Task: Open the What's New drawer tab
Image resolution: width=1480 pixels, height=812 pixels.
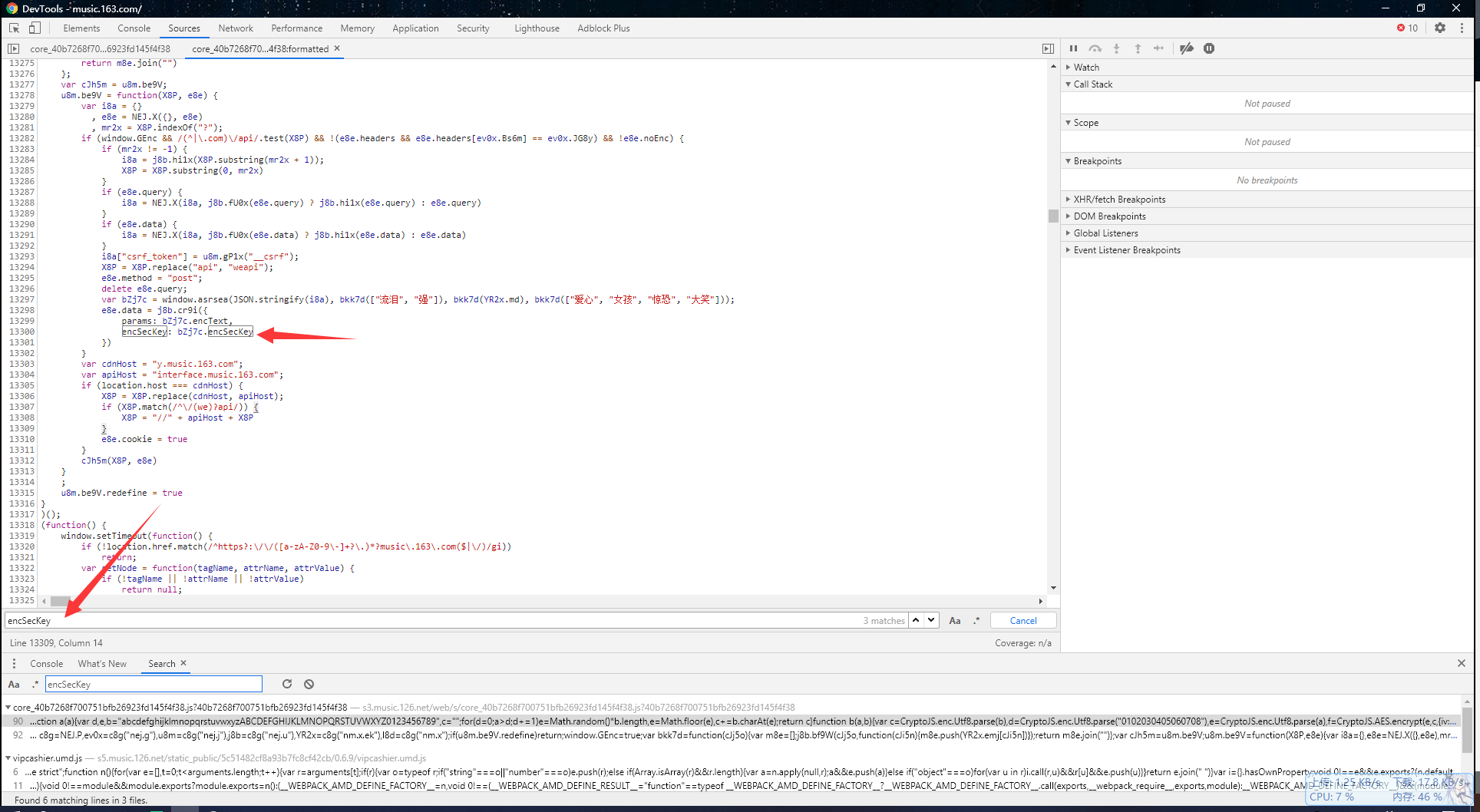Action: (x=102, y=663)
